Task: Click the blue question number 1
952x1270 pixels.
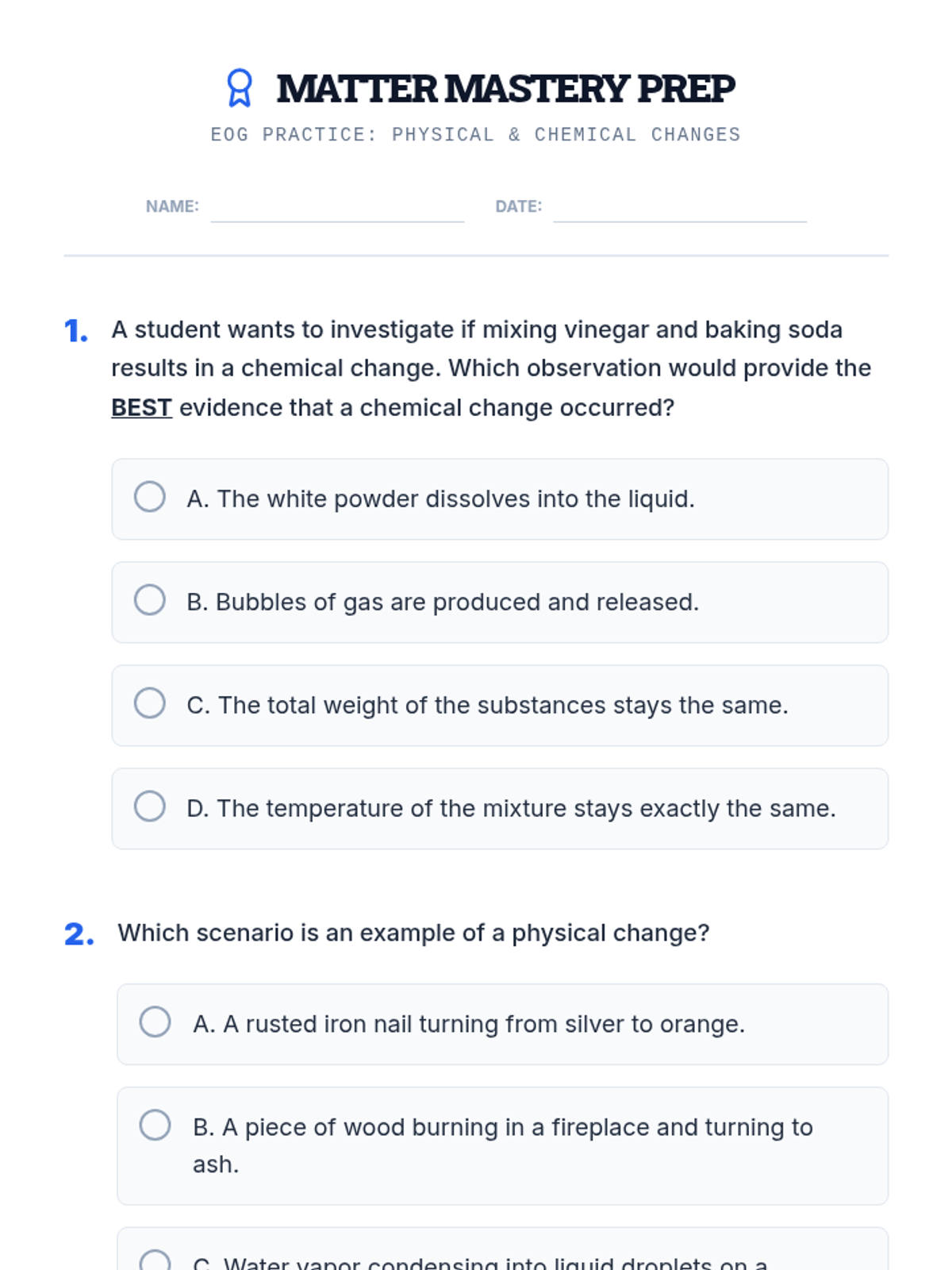Action: tap(76, 331)
